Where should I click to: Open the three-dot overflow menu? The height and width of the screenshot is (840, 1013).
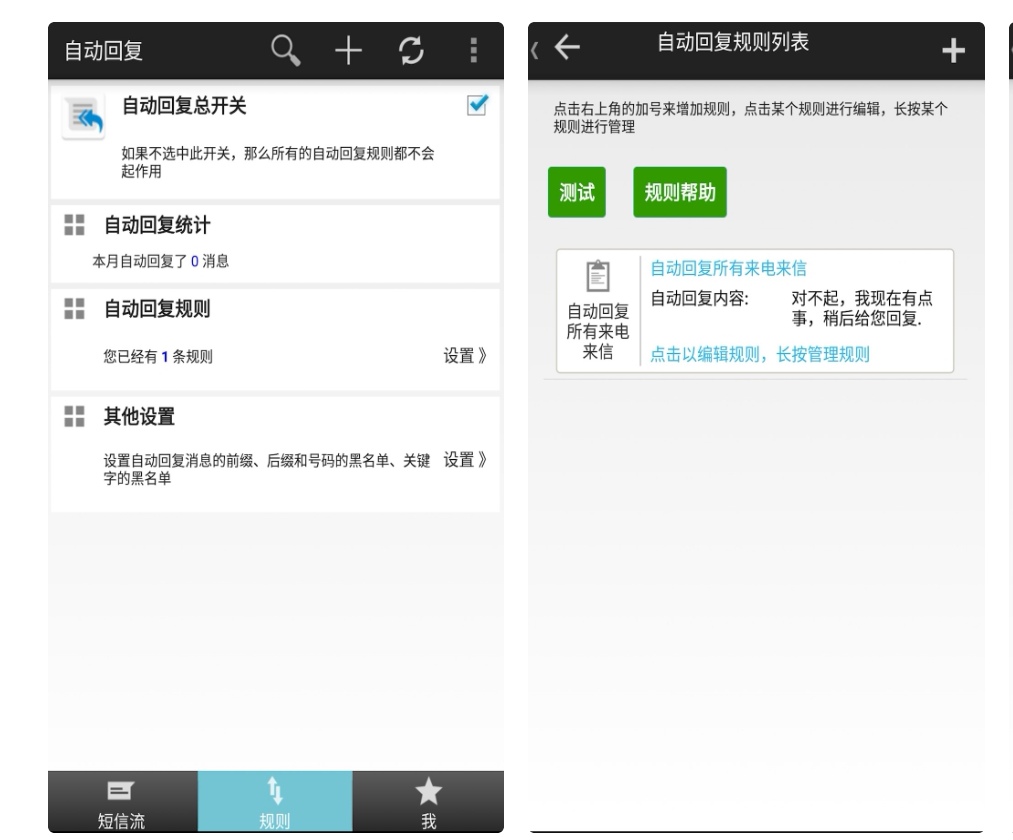[474, 52]
